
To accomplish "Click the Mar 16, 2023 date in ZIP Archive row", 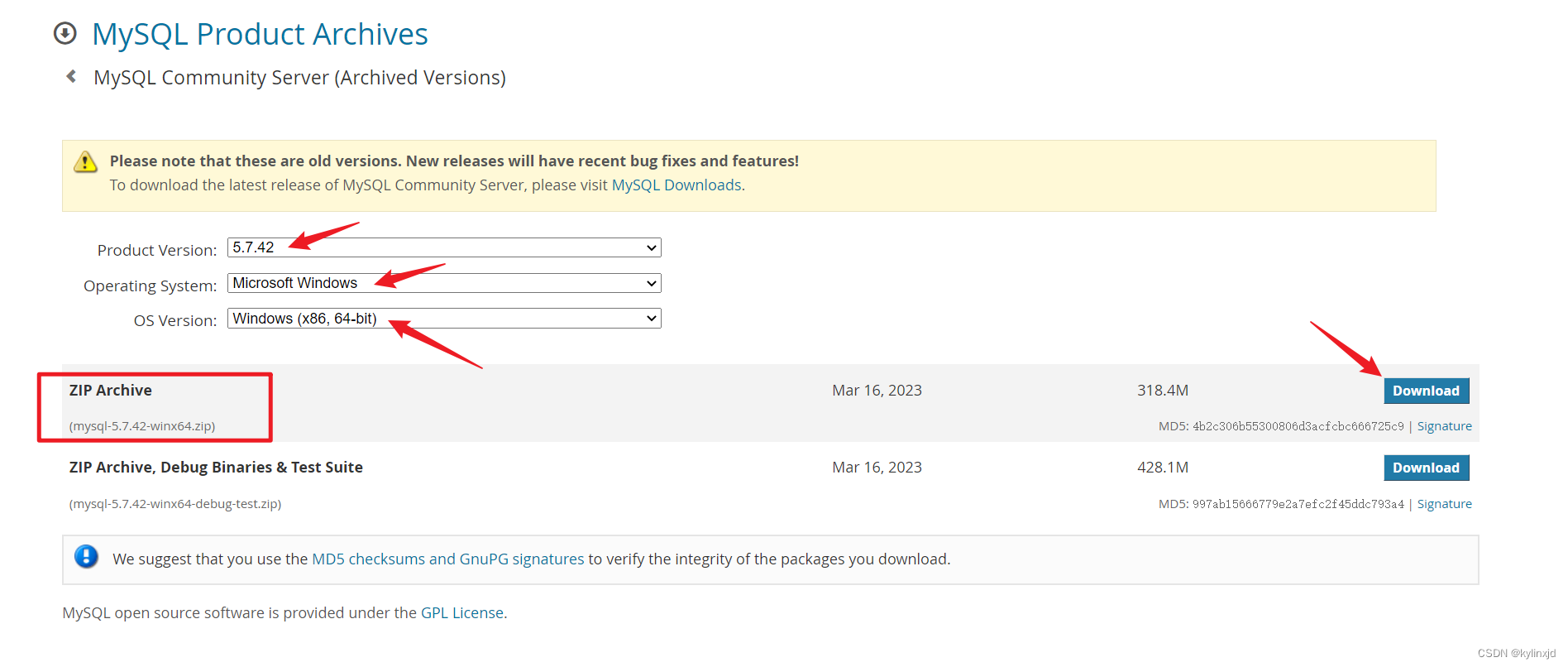I will click(877, 391).
